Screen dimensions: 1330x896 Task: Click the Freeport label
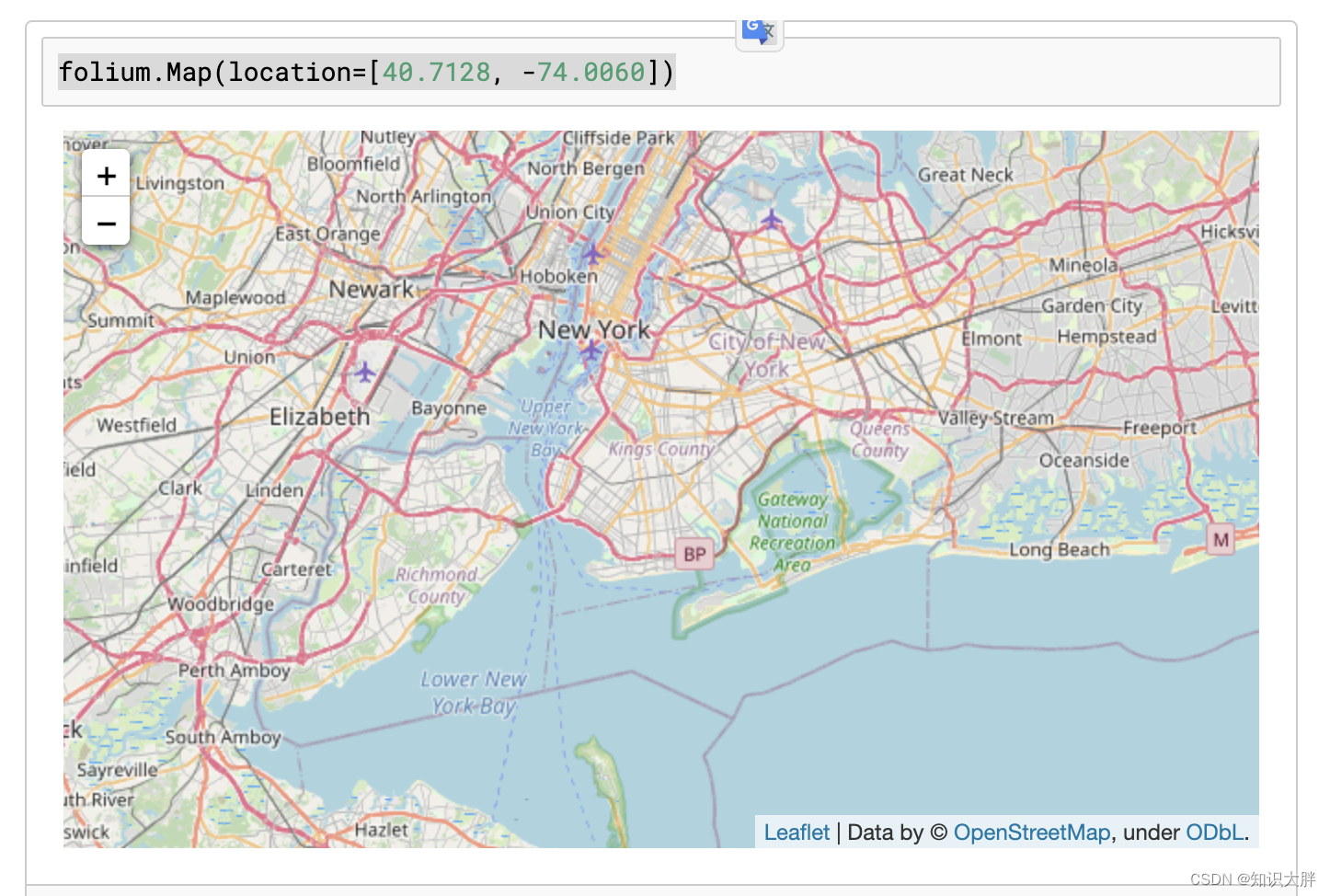click(1160, 428)
